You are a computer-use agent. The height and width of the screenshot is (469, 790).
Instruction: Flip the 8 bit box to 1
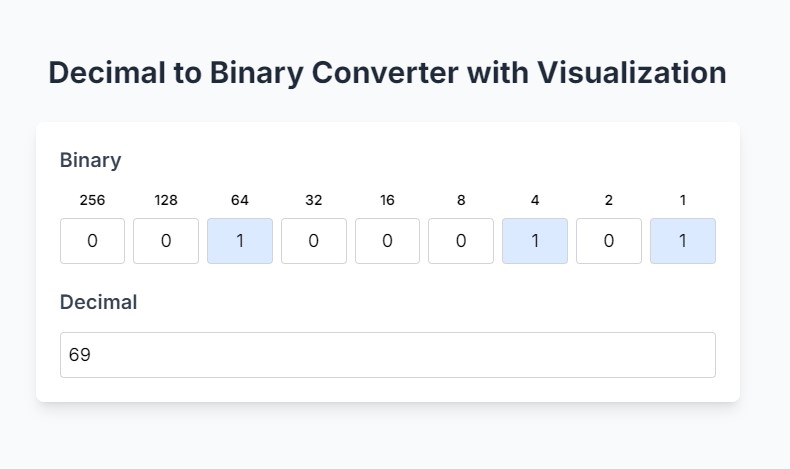pos(461,241)
